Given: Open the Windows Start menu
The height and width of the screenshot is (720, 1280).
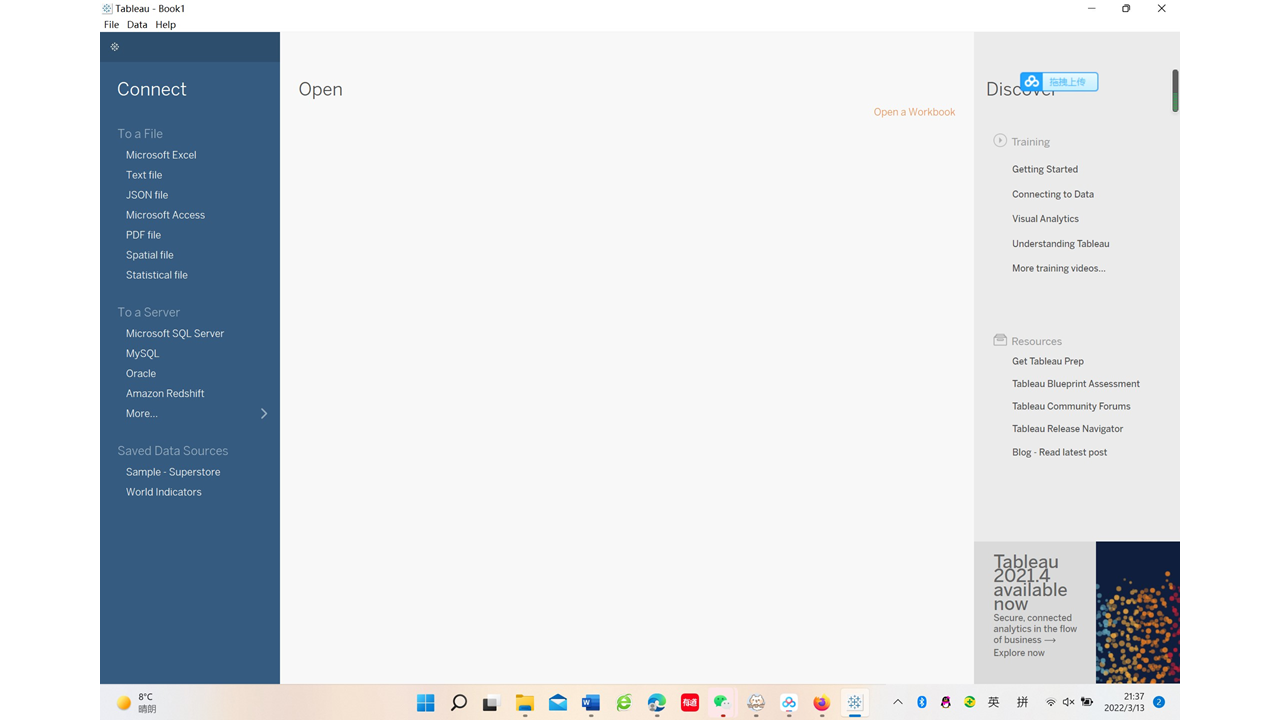Looking at the screenshot, I should click(x=426, y=703).
